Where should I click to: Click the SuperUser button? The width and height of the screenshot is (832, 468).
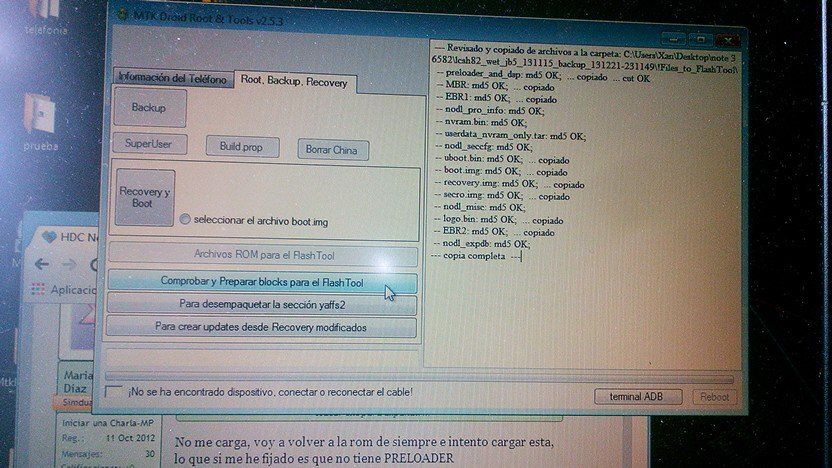(149, 144)
